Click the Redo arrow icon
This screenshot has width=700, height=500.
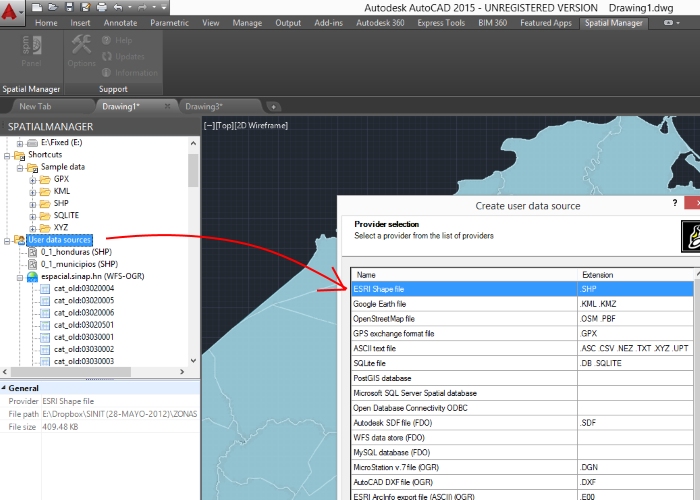click(142, 7)
